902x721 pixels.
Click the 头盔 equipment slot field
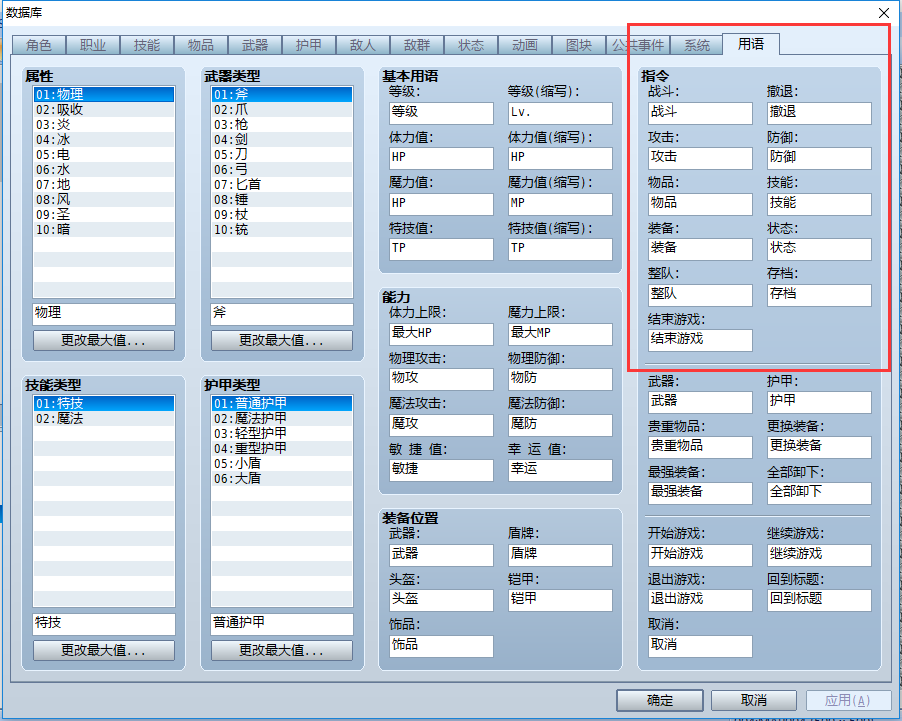441,600
